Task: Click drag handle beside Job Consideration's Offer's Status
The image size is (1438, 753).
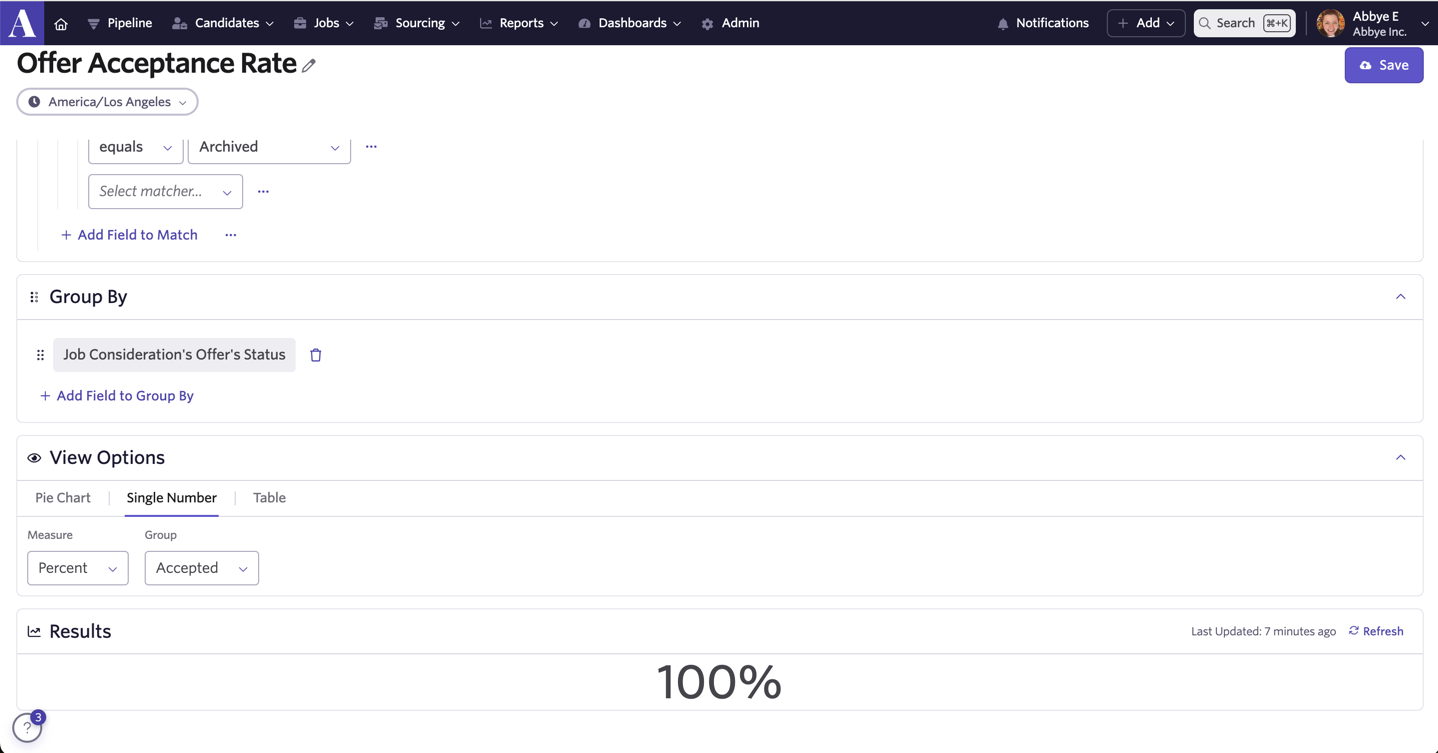Action: tap(40, 355)
